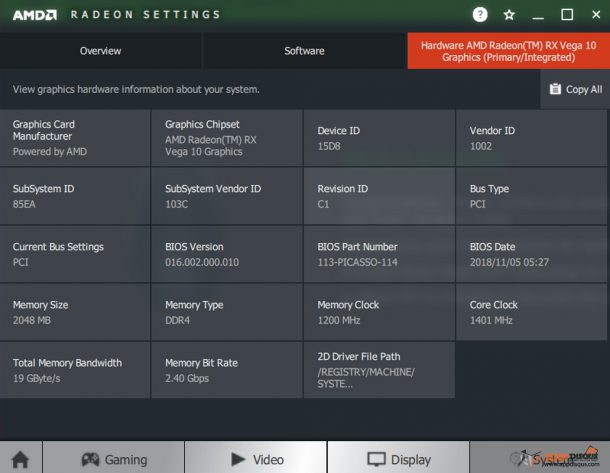Click the favorites star icon

click(x=509, y=15)
